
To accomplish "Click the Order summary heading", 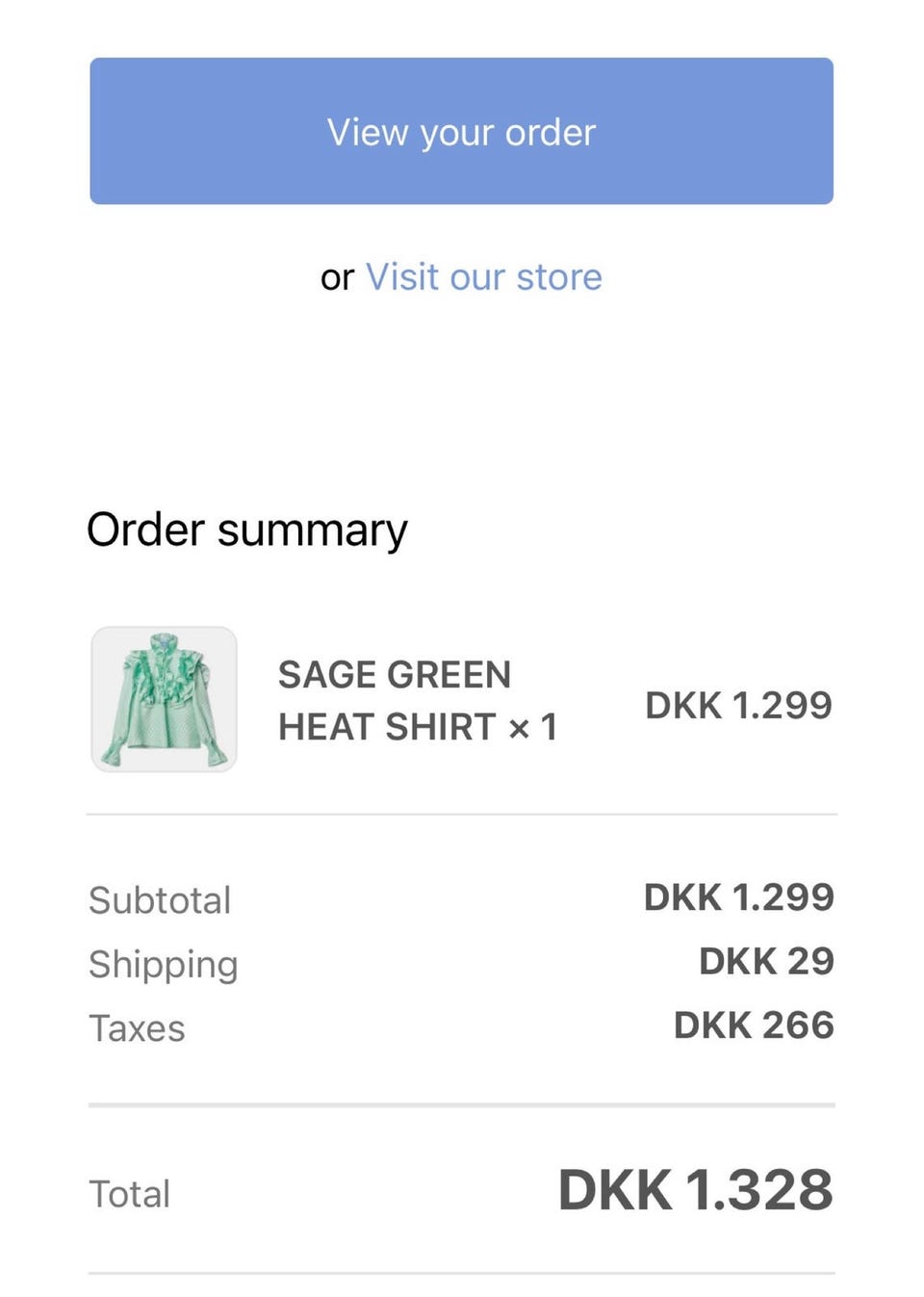I will point(247,530).
